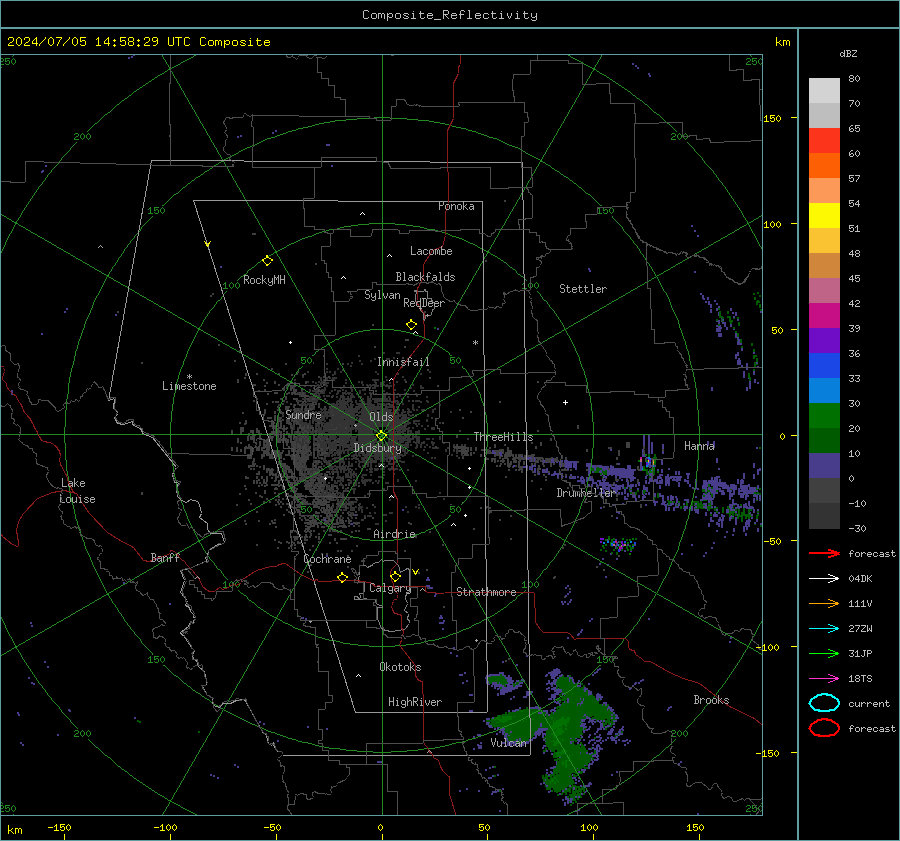Pick the violet swatch between 10 and 0 dBZ

[x=824, y=466]
